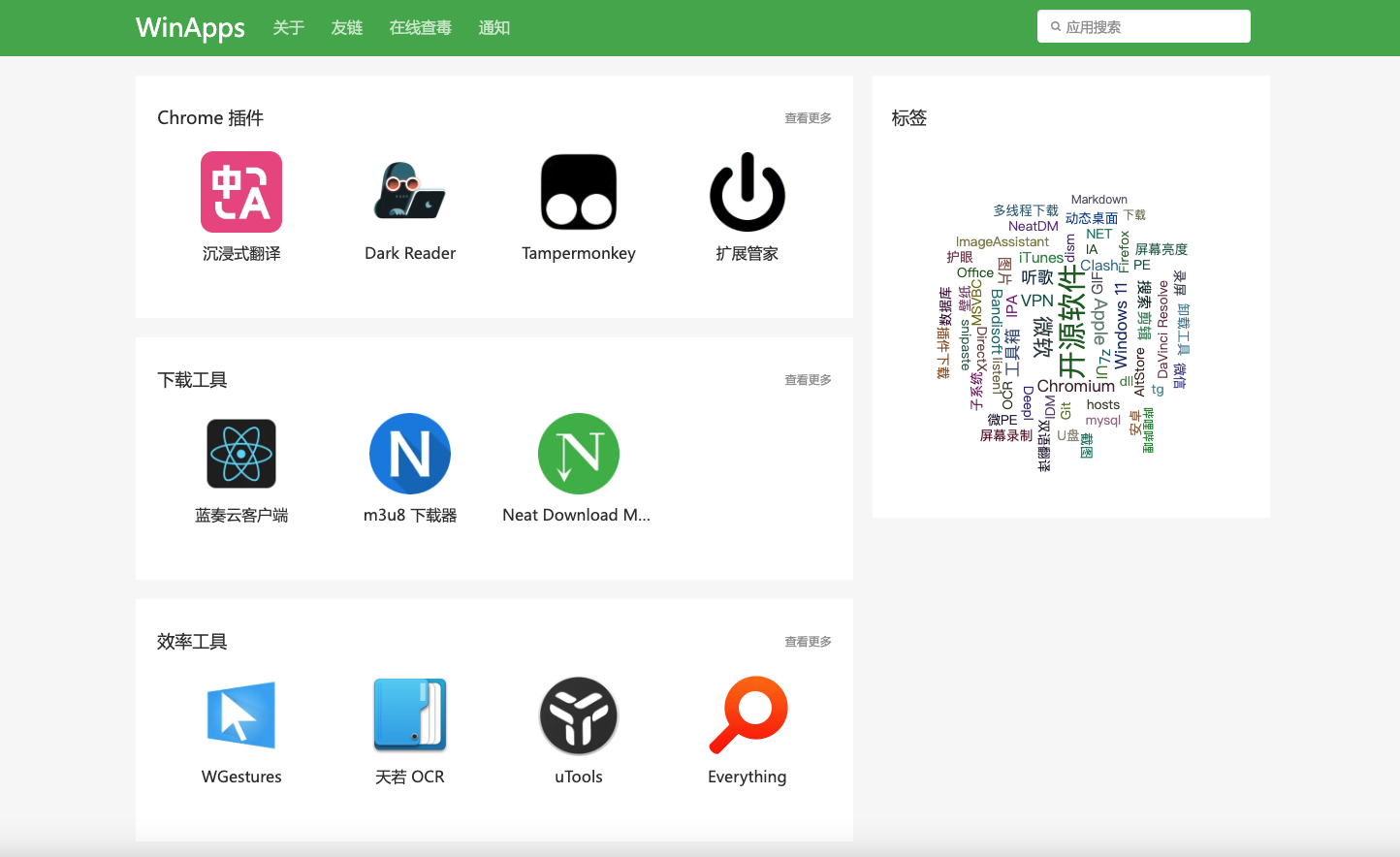Open the 沉浸式翻译 pink translate icon
1400x857 pixels.
(x=241, y=192)
